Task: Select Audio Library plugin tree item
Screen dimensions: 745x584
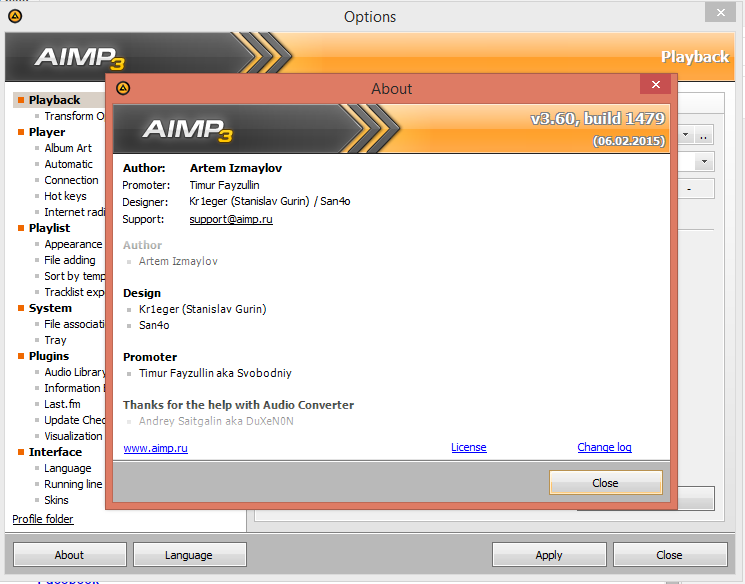Action: pos(74,372)
